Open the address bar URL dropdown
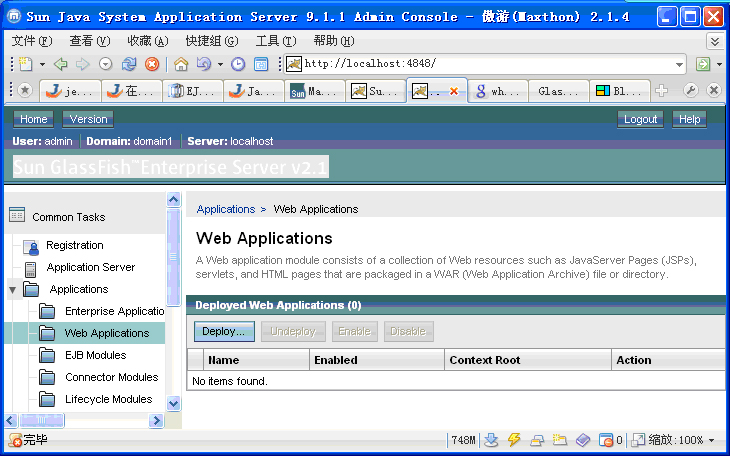730x456 pixels. [x=679, y=64]
